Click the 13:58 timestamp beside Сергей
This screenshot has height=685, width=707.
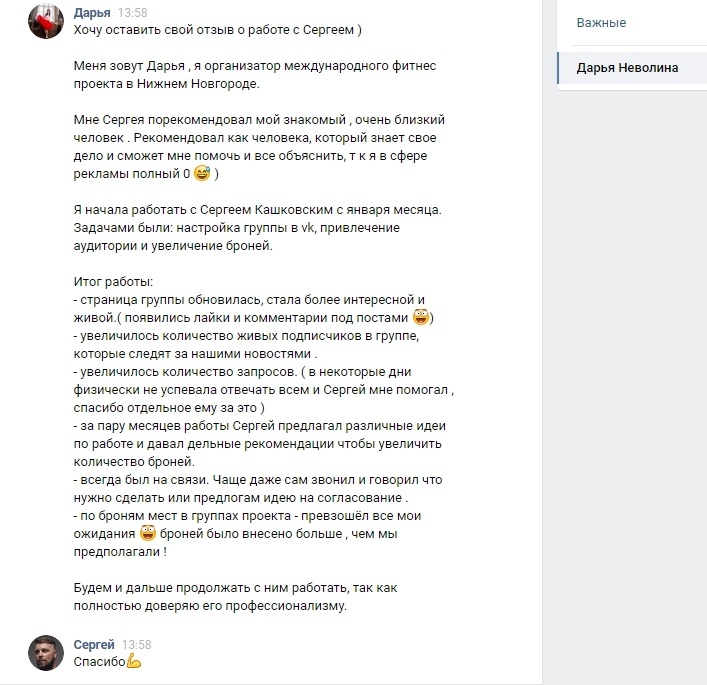[x=137, y=644]
